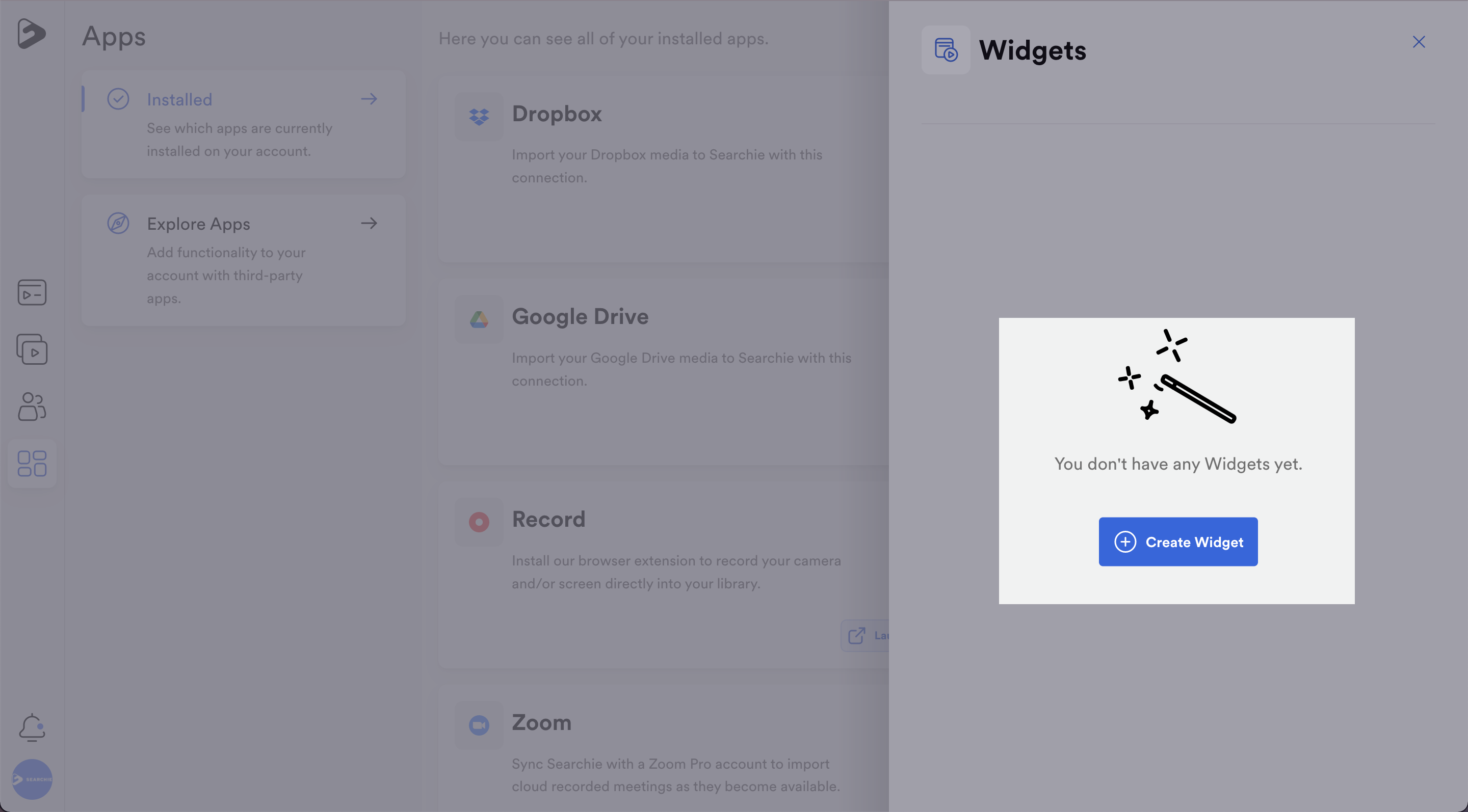Click 'Here you can see all of your installed apps.'
The height and width of the screenshot is (812, 1468).
(604, 39)
